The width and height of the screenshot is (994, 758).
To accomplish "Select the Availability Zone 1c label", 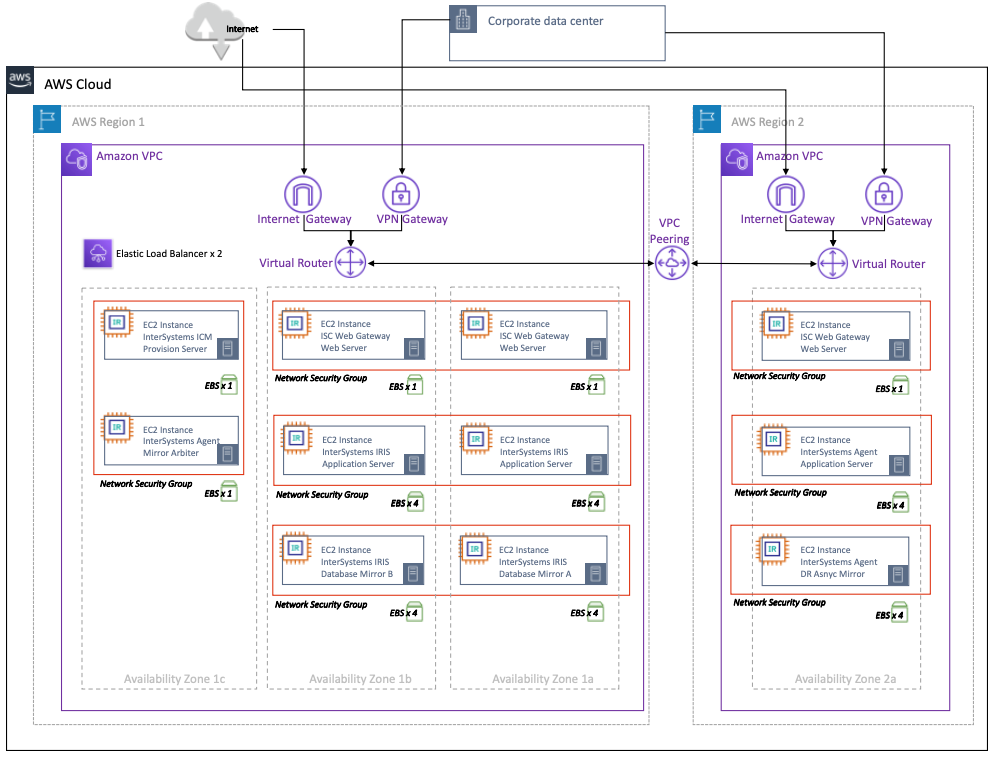I will [x=174, y=679].
